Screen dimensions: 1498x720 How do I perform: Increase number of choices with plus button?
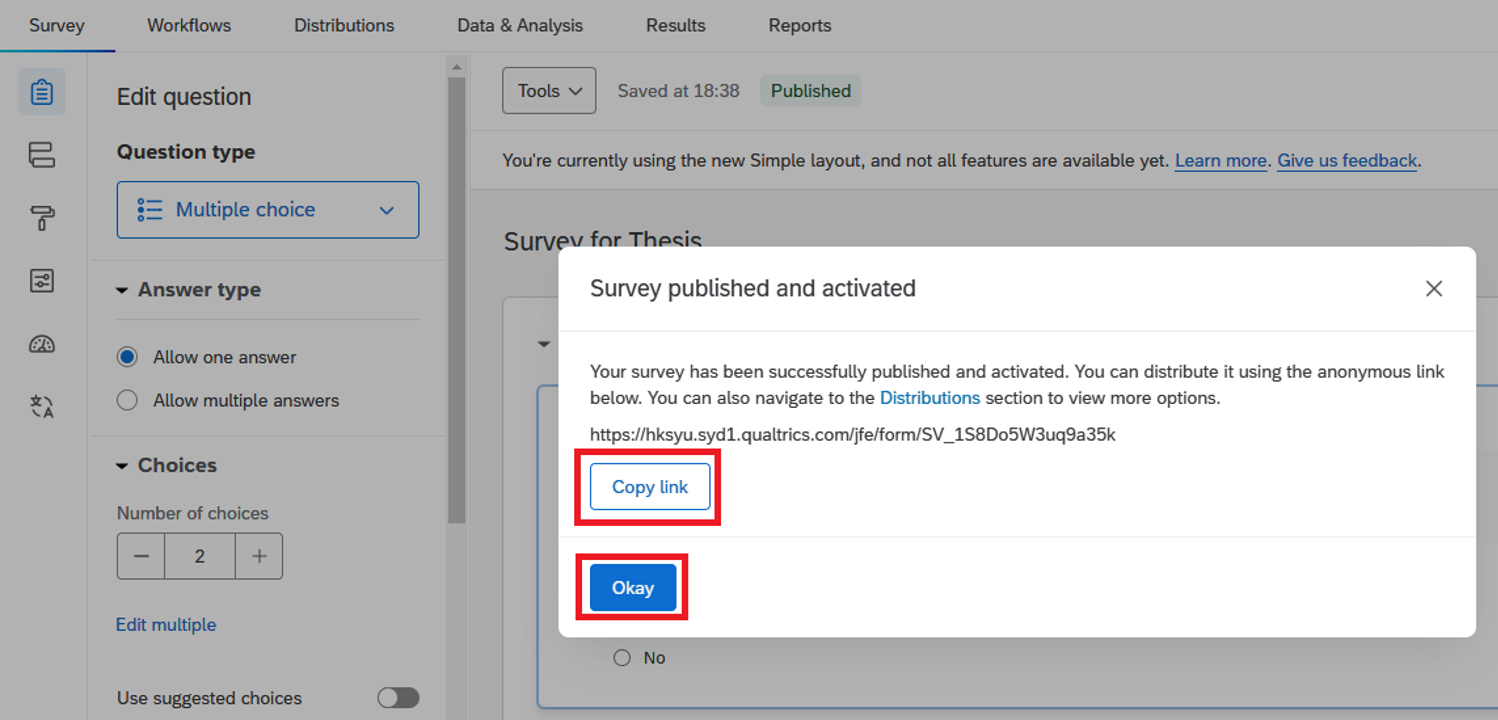click(259, 556)
